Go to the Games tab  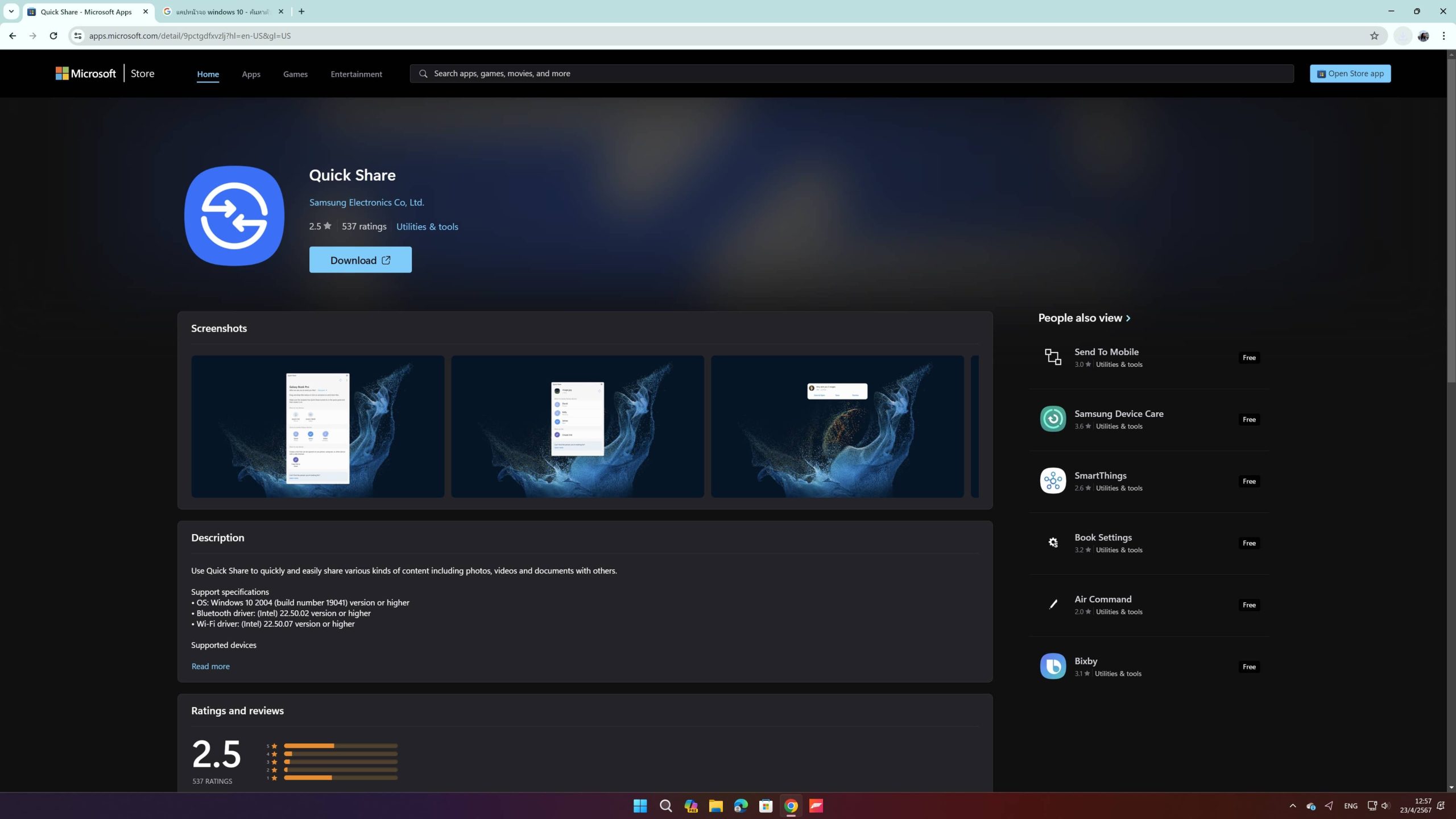pyautogui.click(x=295, y=74)
